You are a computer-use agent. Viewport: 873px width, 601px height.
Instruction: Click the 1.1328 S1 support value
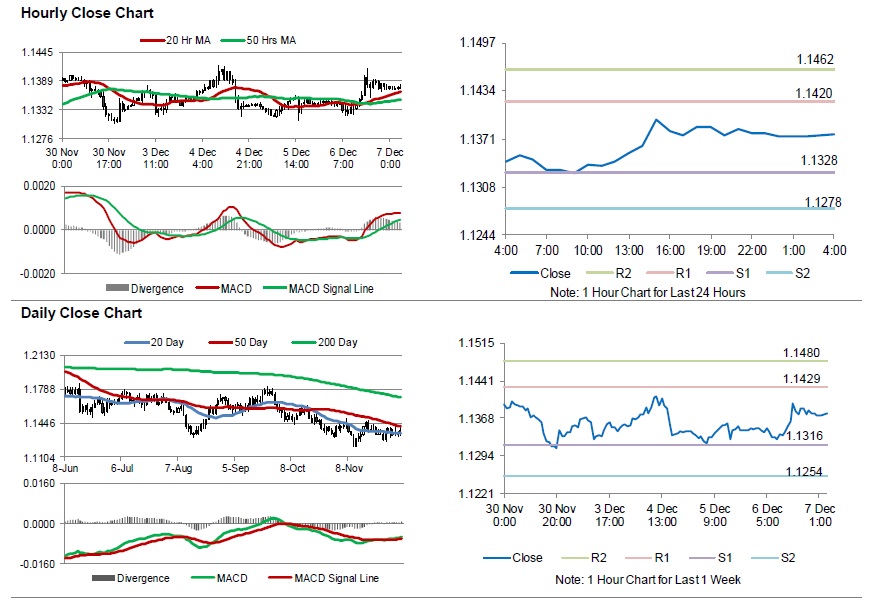click(819, 160)
